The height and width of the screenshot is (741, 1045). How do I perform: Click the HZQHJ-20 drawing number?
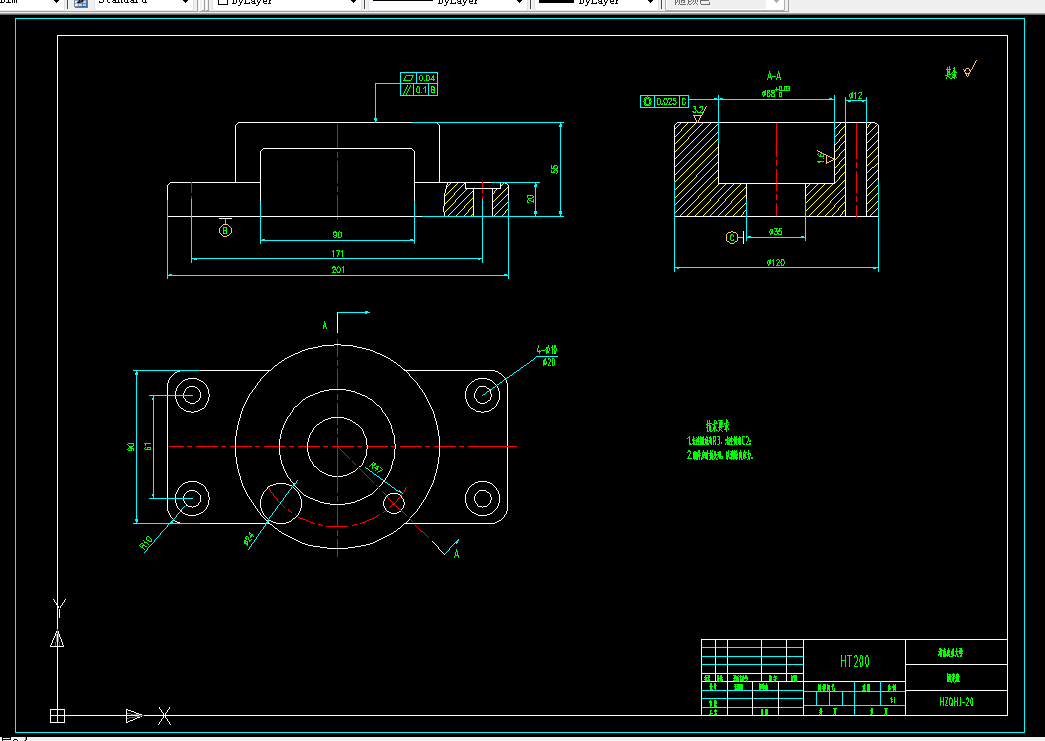956,702
